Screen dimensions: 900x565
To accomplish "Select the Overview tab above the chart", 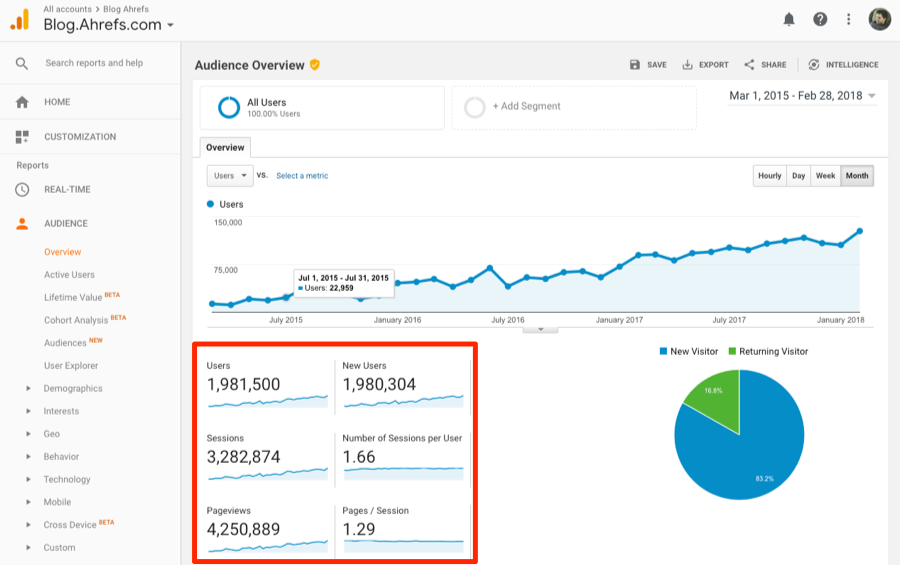I will point(225,148).
